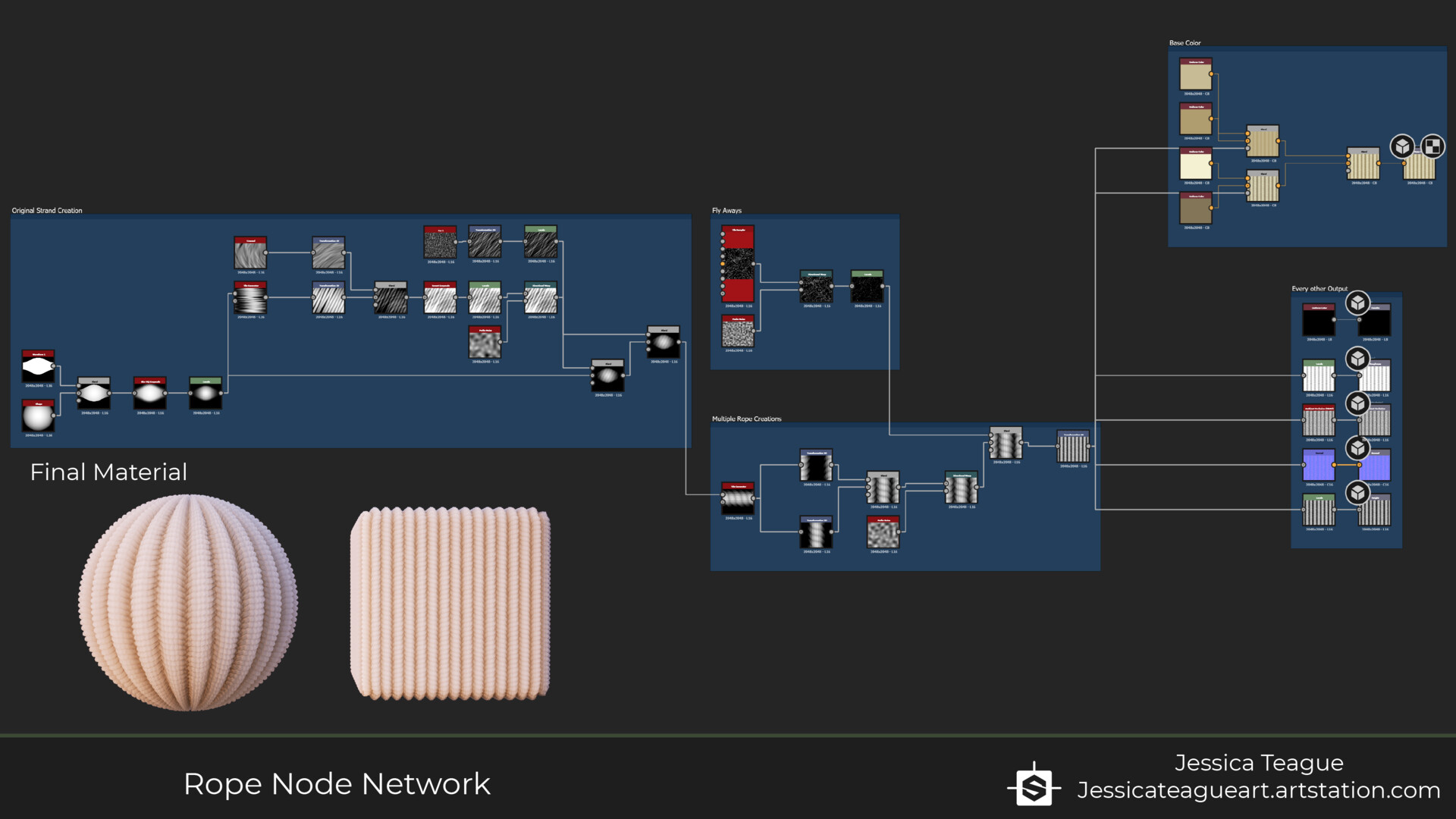Select the cream white uniform color node

(x=1196, y=165)
